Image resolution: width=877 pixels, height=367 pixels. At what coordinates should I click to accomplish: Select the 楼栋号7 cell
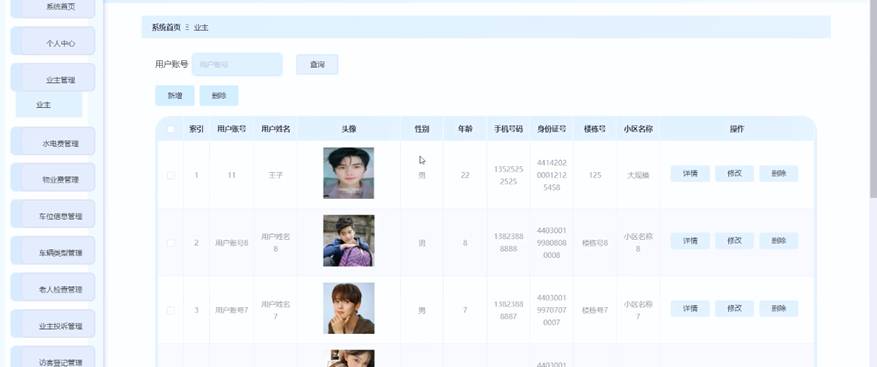595,310
